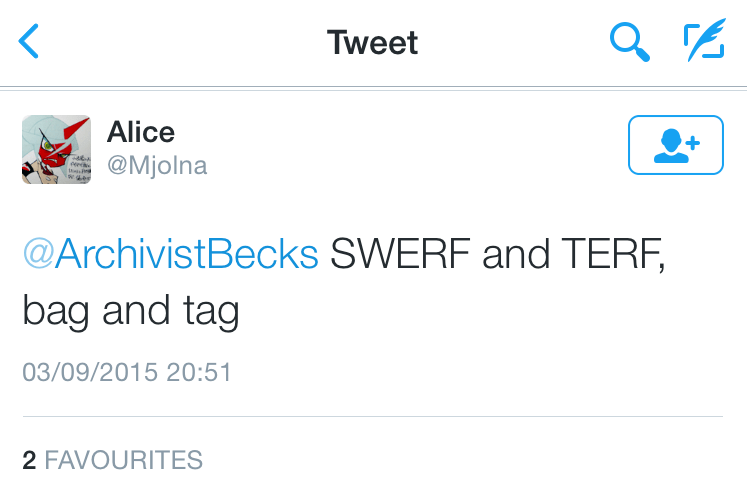
Task: Click the favourites count number 2
Action: pyautogui.click(x=29, y=460)
